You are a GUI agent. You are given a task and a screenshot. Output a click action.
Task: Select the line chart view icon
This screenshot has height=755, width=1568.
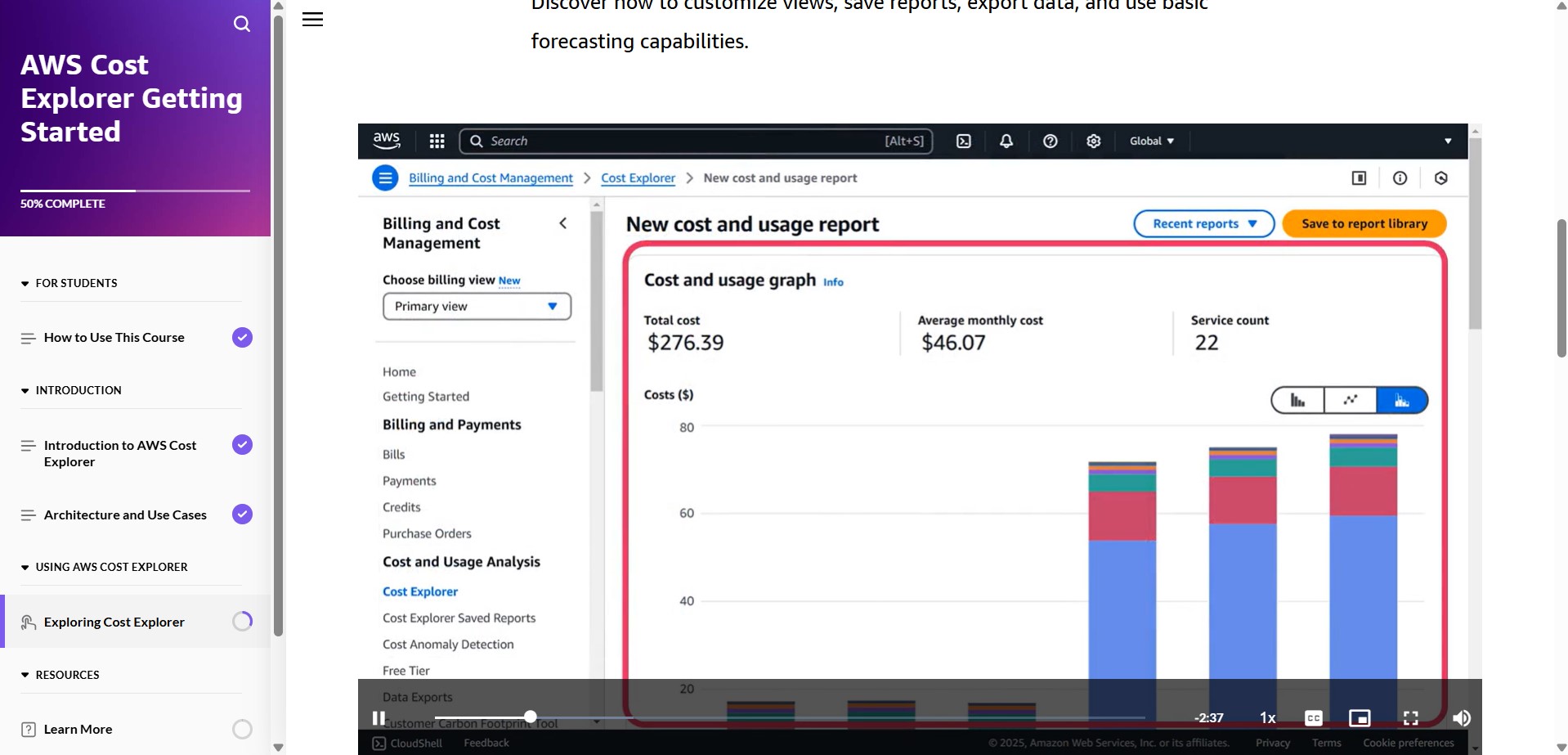point(1351,400)
